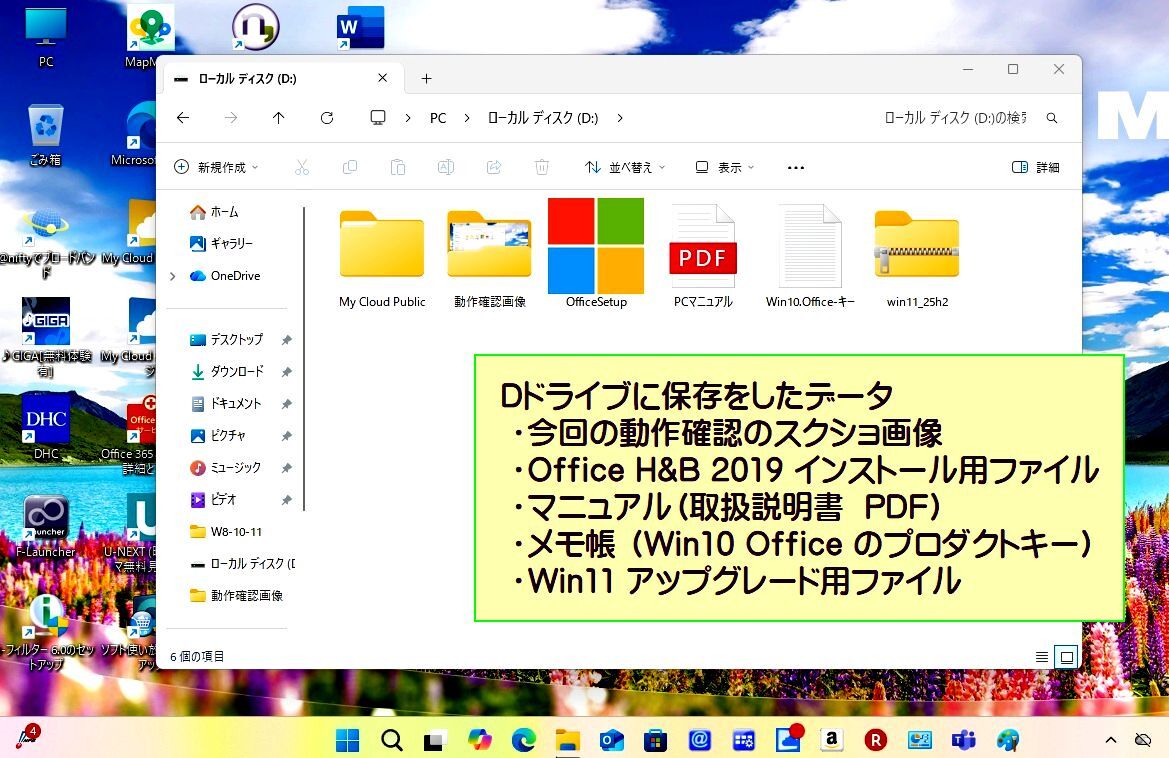Unpin ミュージック using its pin icon

pyautogui.click(x=286, y=468)
